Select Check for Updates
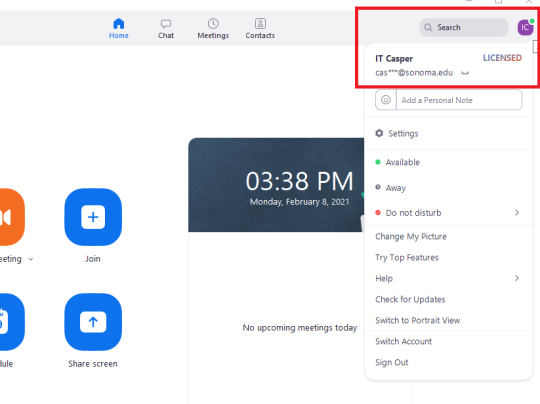 pos(410,299)
